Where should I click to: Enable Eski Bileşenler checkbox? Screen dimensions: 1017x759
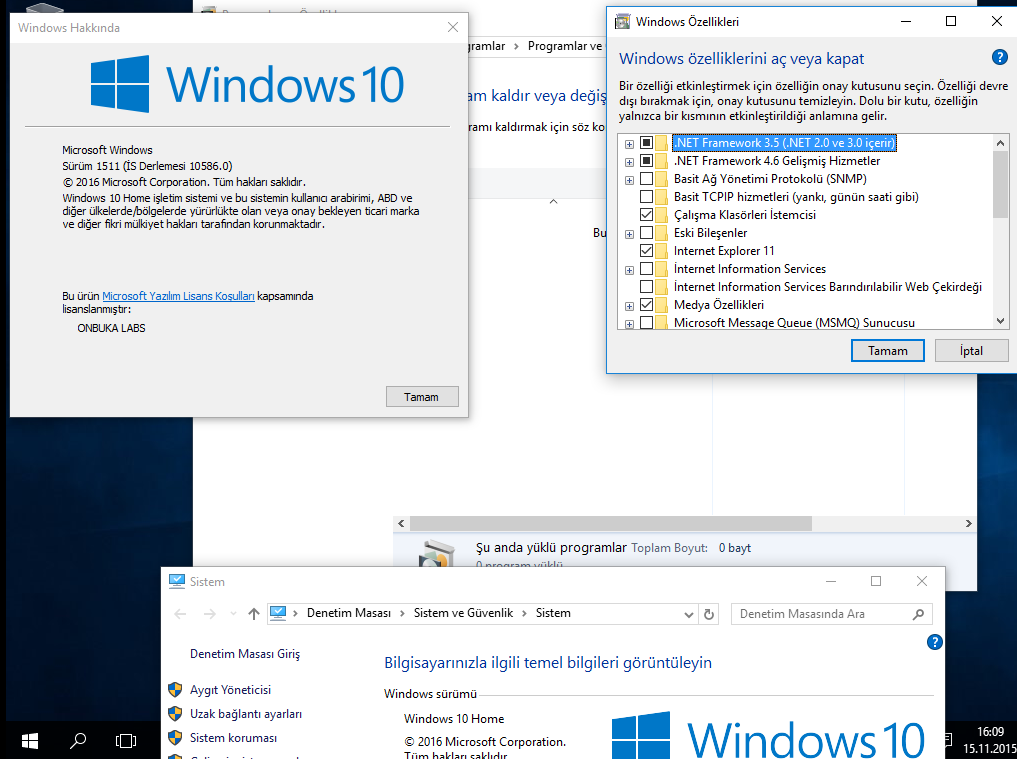point(647,233)
